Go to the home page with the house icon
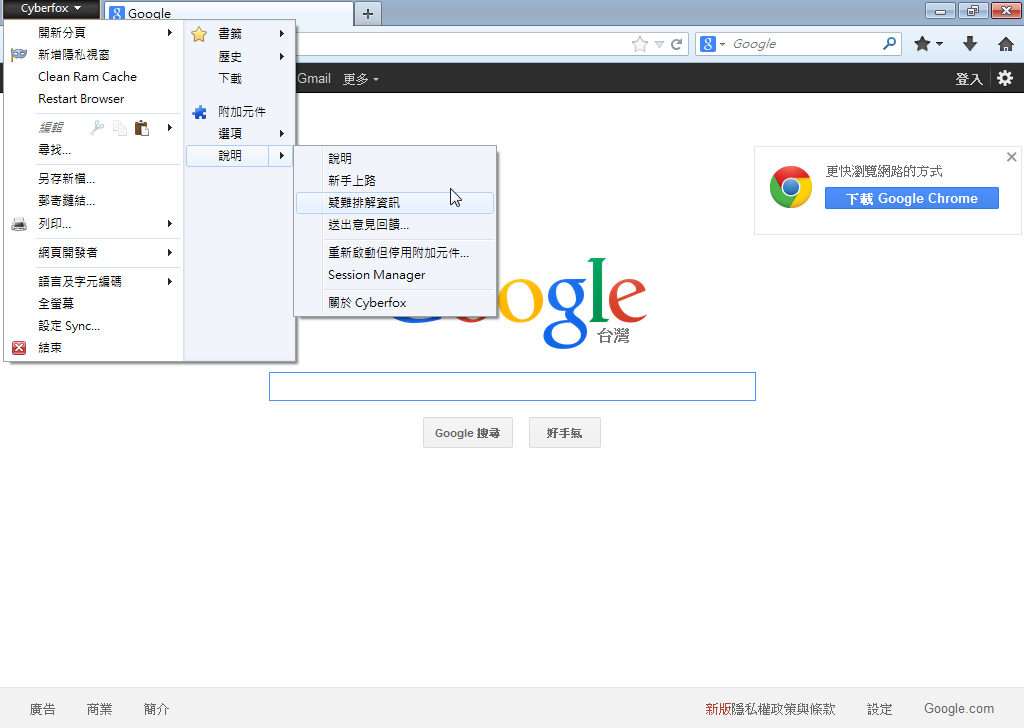Image resolution: width=1024 pixels, height=728 pixels. 1006,44
